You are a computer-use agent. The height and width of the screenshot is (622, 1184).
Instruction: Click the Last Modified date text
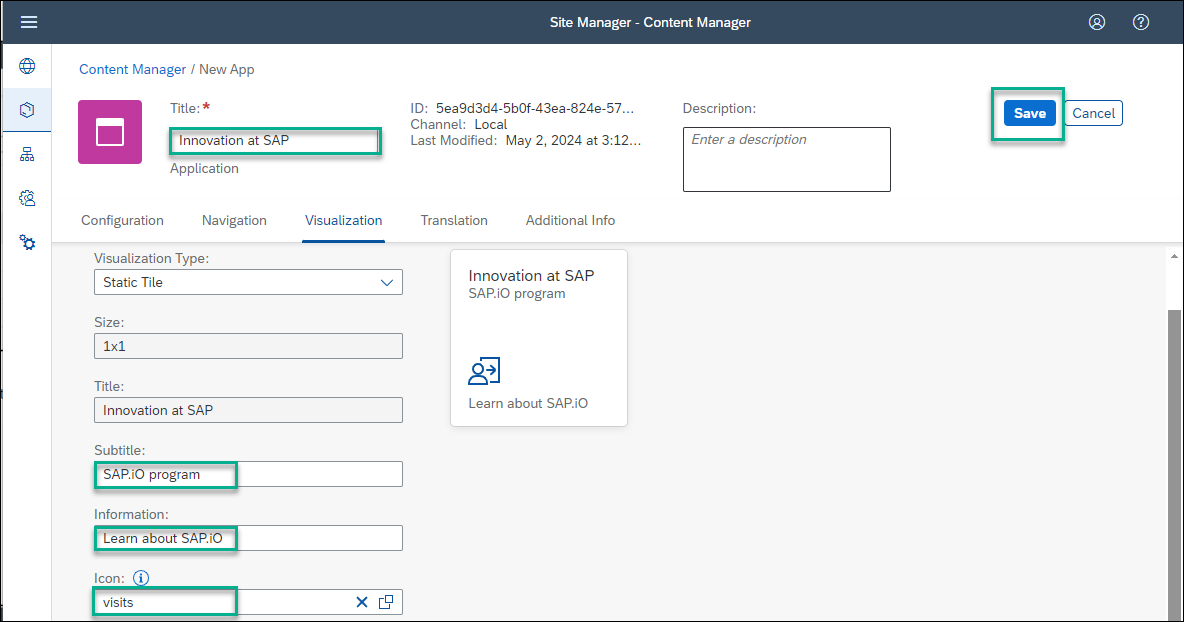(573, 140)
